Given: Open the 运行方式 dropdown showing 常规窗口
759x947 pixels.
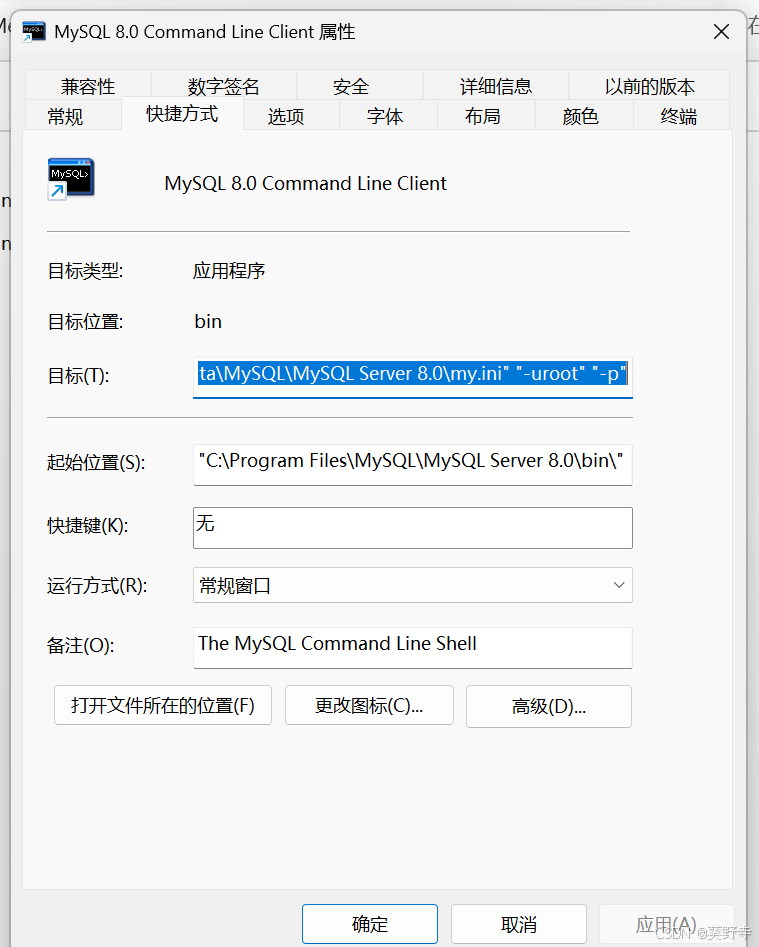Looking at the screenshot, I should click(x=412, y=585).
